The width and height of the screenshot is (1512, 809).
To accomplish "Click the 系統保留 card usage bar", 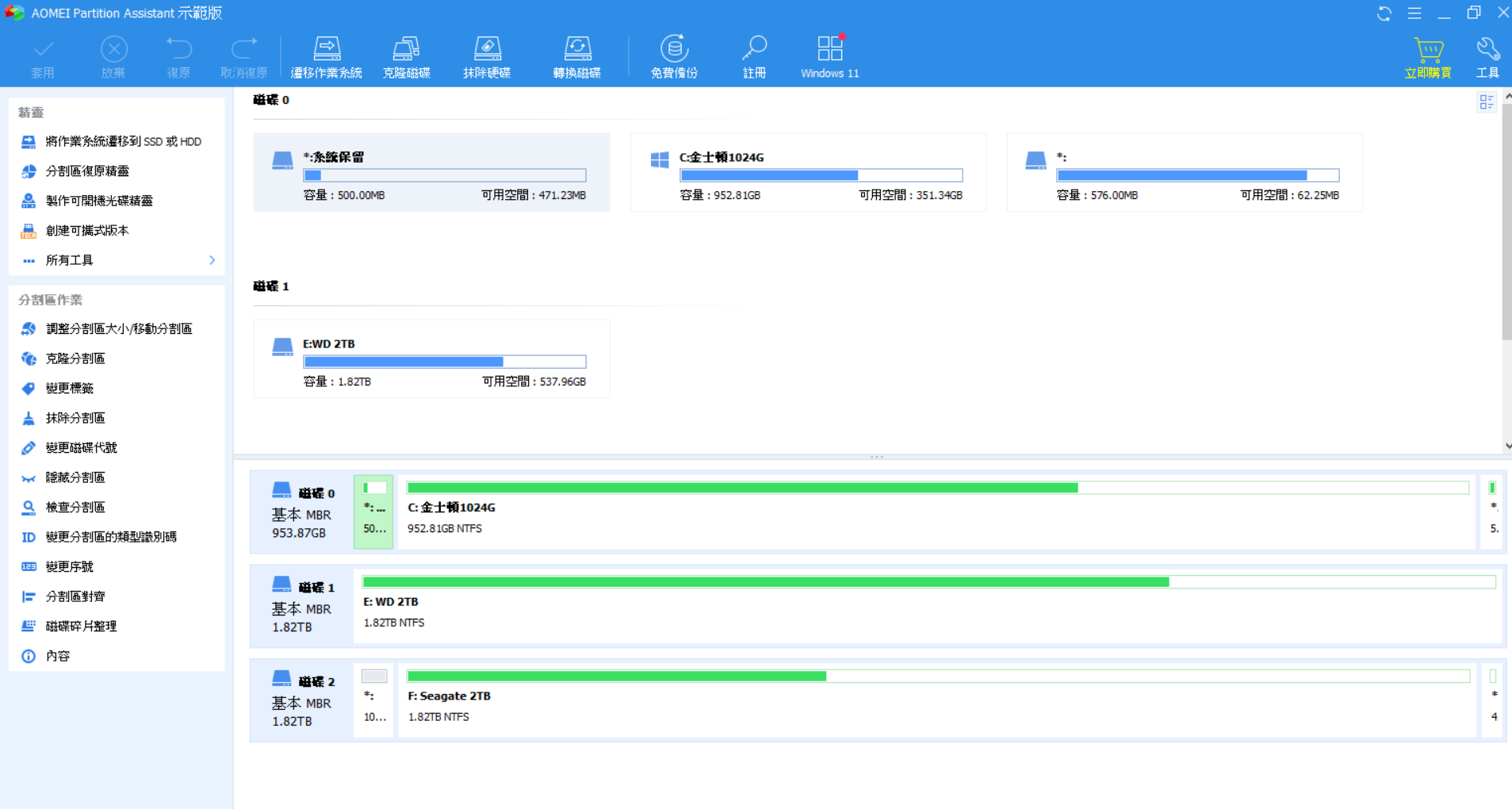I will pyautogui.click(x=445, y=175).
